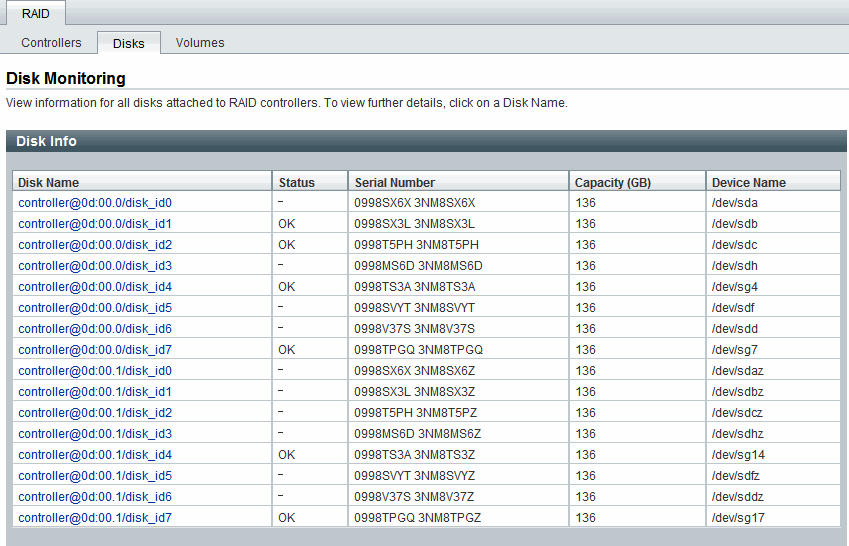Select serial number 0998V37S 3NM8V37S

click(415, 329)
